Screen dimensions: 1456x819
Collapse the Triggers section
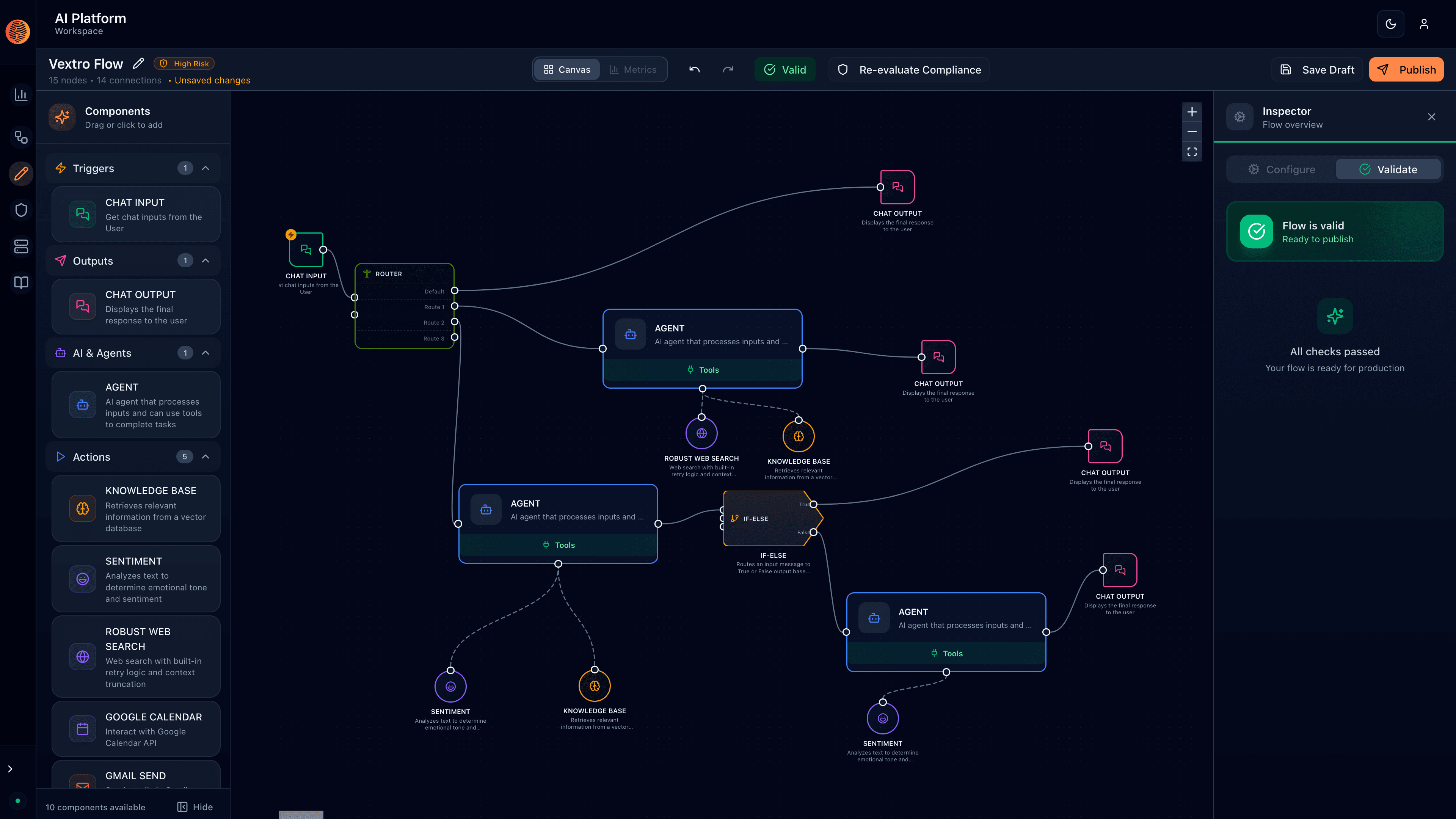[206, 168]
